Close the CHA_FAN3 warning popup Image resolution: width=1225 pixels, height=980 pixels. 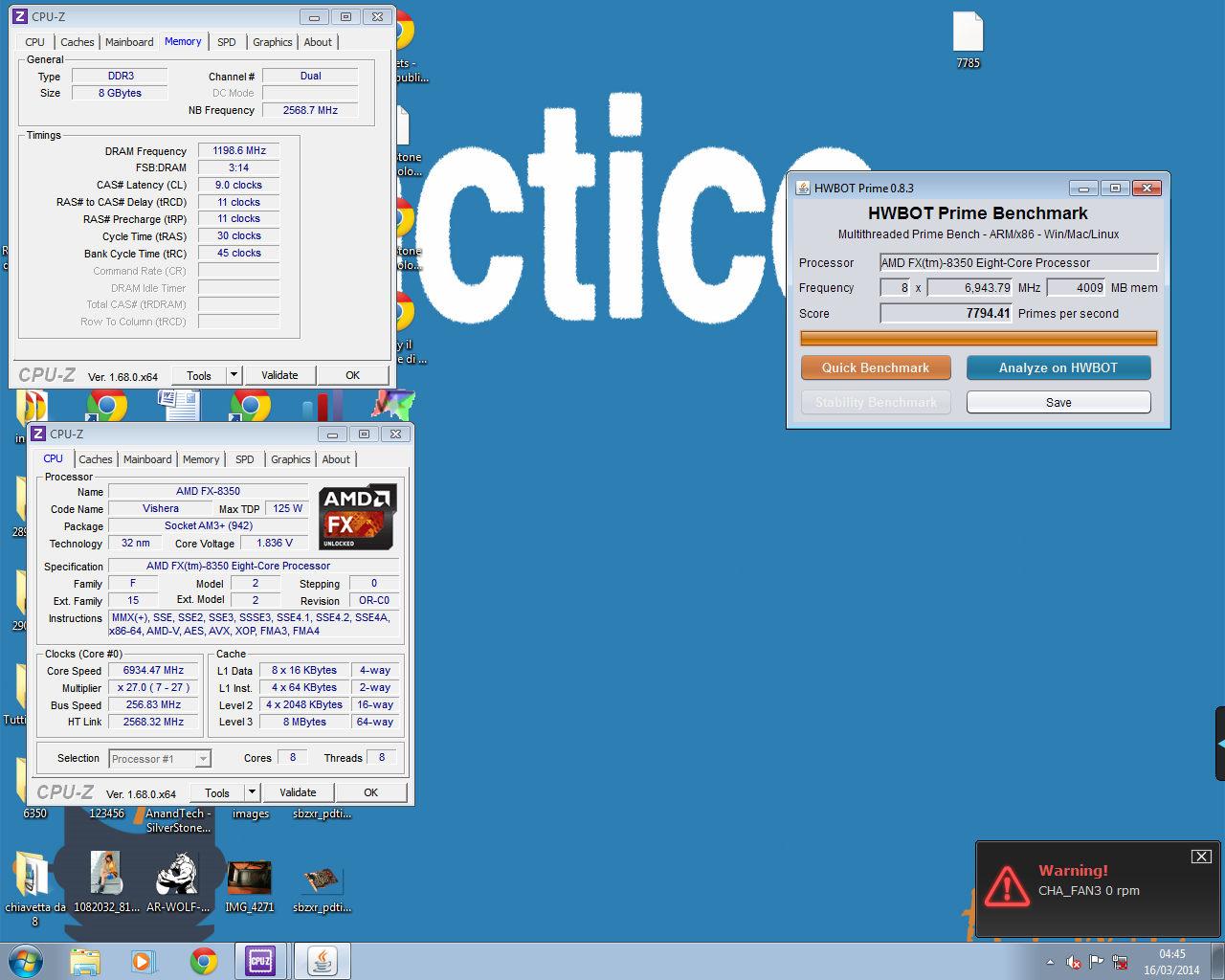pos(1201,857)
